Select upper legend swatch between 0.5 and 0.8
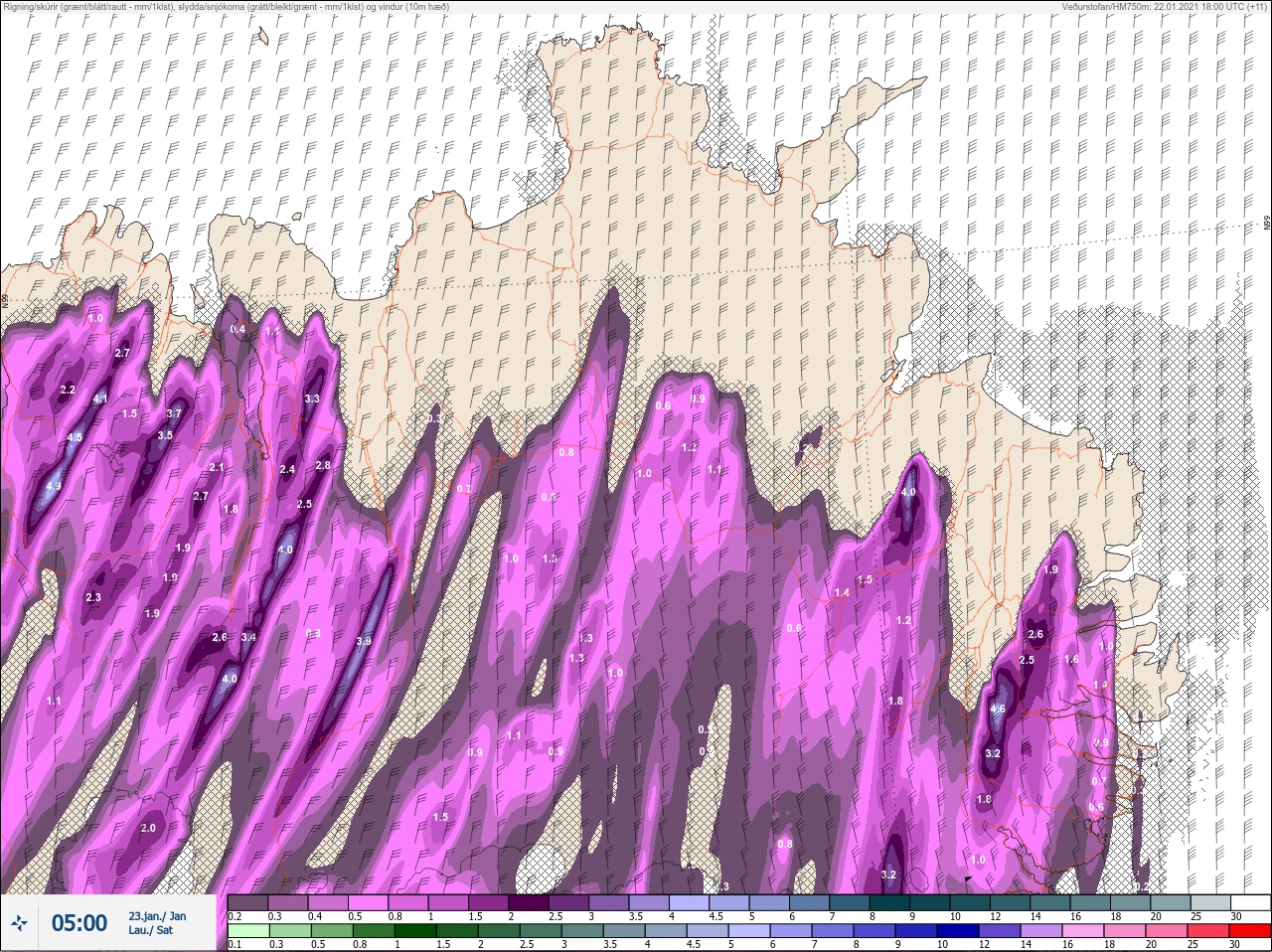This screenshot has height=952, width=1272. 370,902
